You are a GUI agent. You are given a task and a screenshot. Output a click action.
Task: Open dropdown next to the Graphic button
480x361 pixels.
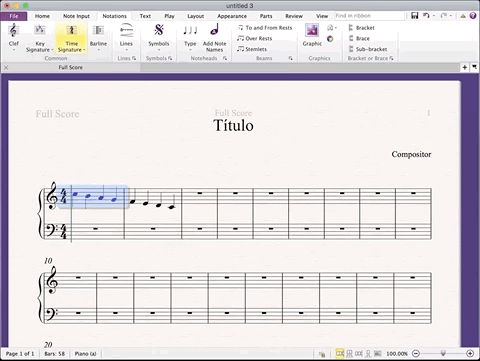point(331,28)
